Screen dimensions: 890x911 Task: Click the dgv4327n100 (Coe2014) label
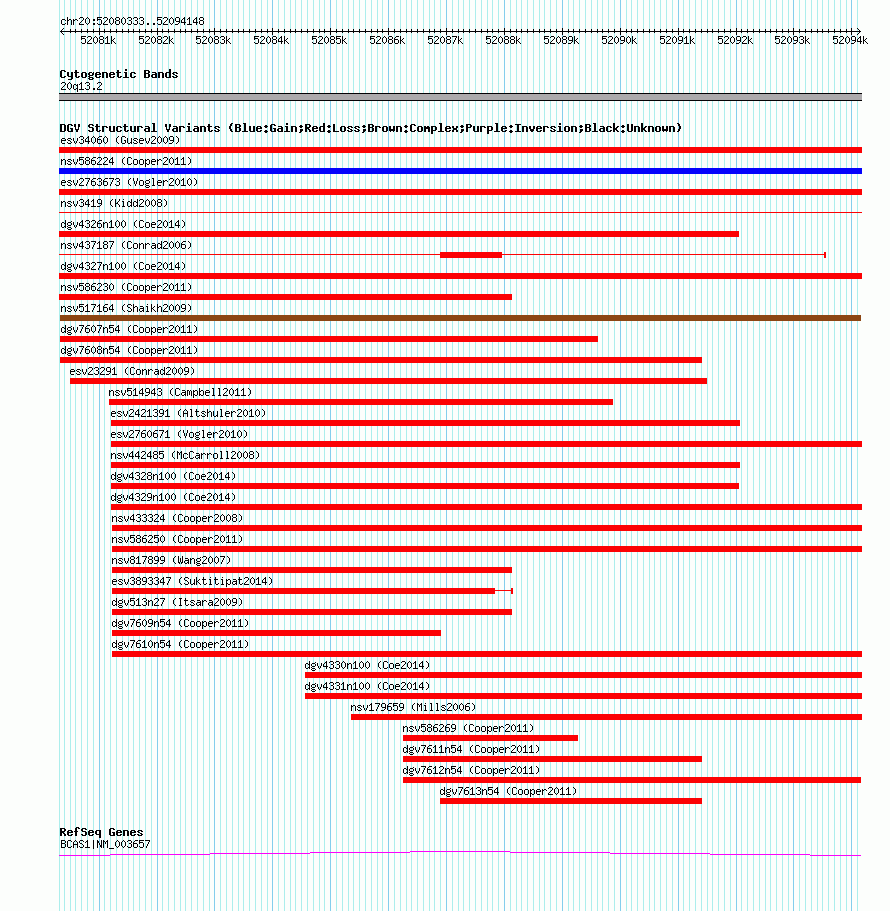point(123,266)
